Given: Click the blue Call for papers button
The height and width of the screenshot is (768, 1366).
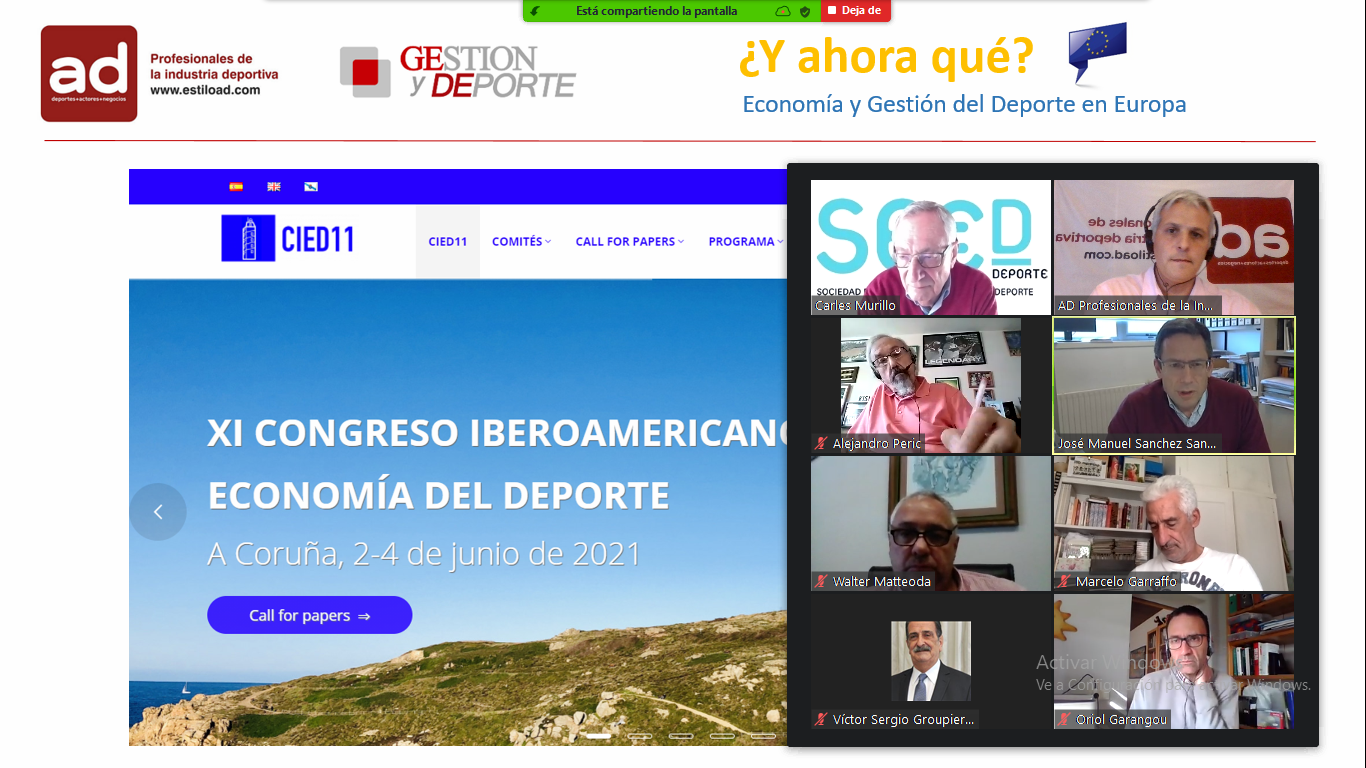Looking at the screenshot, I should 310,615.
